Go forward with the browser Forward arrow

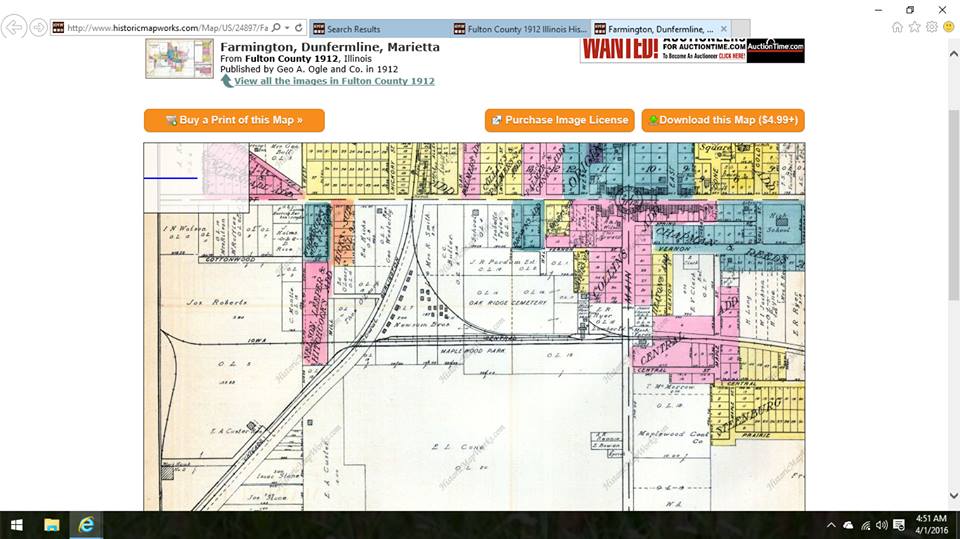pos(39,28)
